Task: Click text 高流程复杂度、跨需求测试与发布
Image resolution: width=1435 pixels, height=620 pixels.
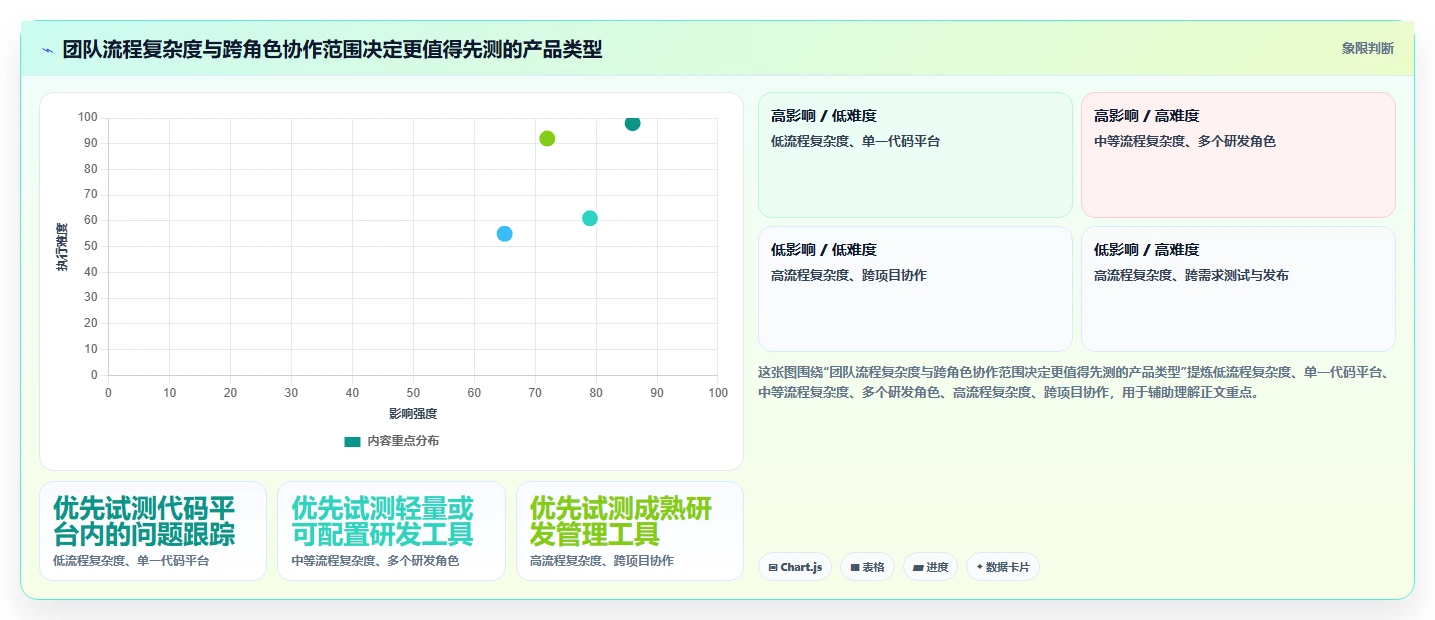Action: tap(1191, 276)
